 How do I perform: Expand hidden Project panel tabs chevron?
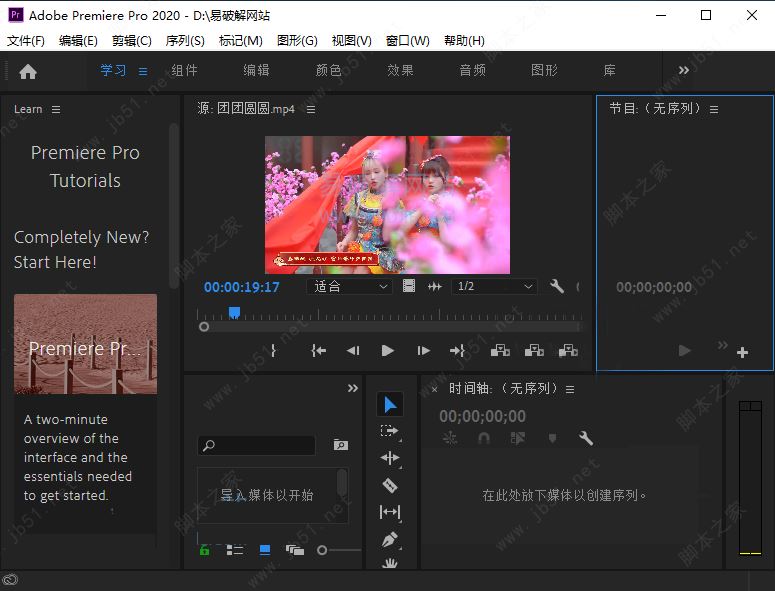[352, 388]
